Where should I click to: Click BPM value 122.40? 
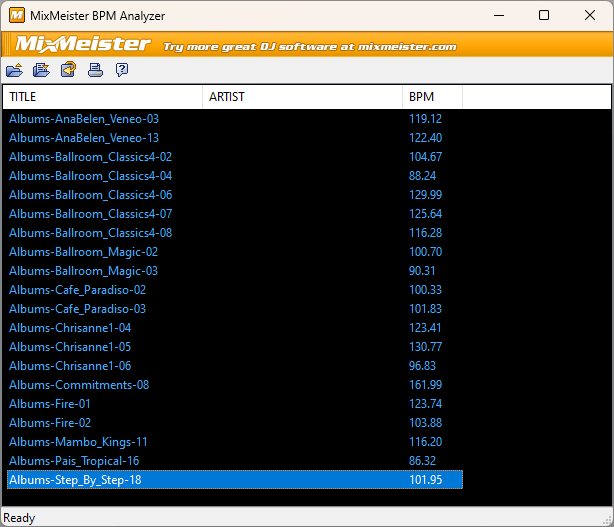click(426, 138)
